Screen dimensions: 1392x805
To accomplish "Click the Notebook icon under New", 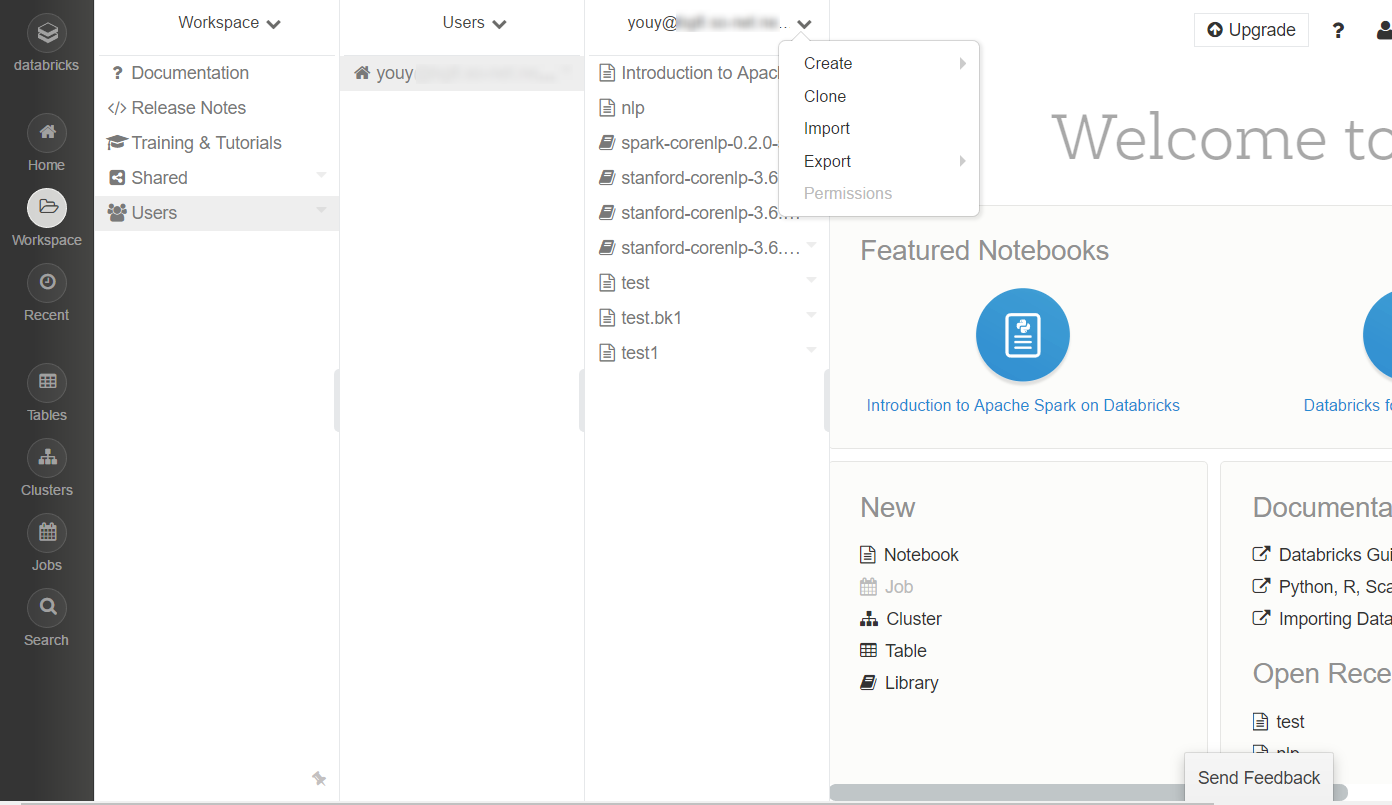I will pyautogui.click(x=867, y=555).
